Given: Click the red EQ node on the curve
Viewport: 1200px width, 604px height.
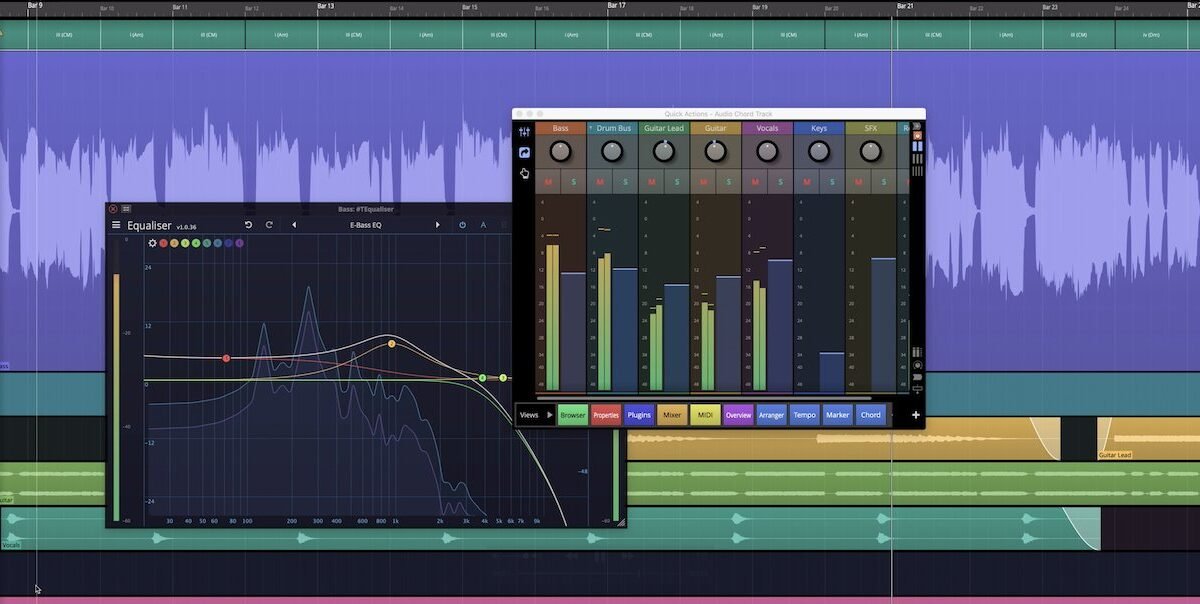Looking at the screenshot, I should click(x=226, y=358).
